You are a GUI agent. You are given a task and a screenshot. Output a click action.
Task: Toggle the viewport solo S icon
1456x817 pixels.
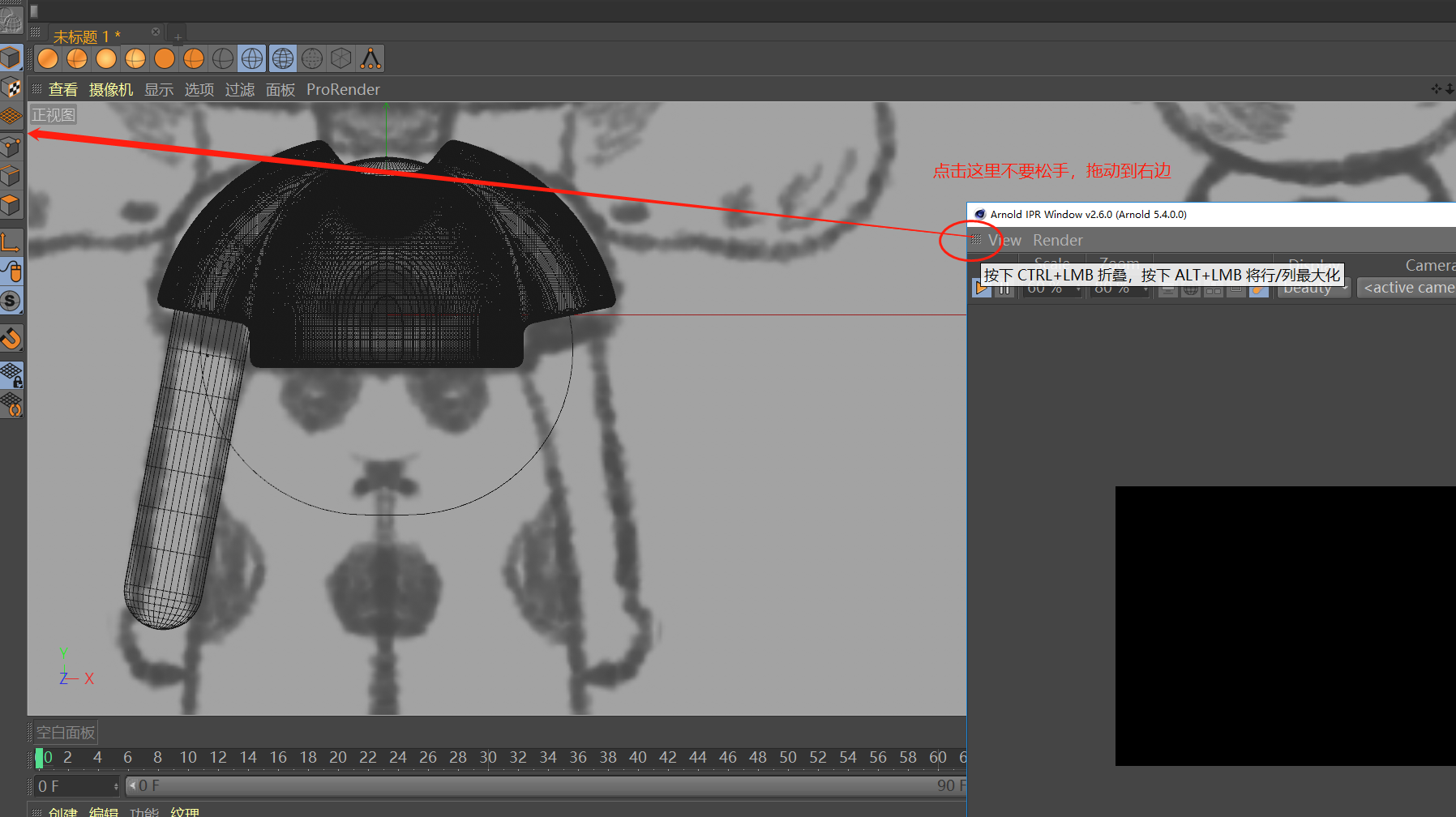11,301
